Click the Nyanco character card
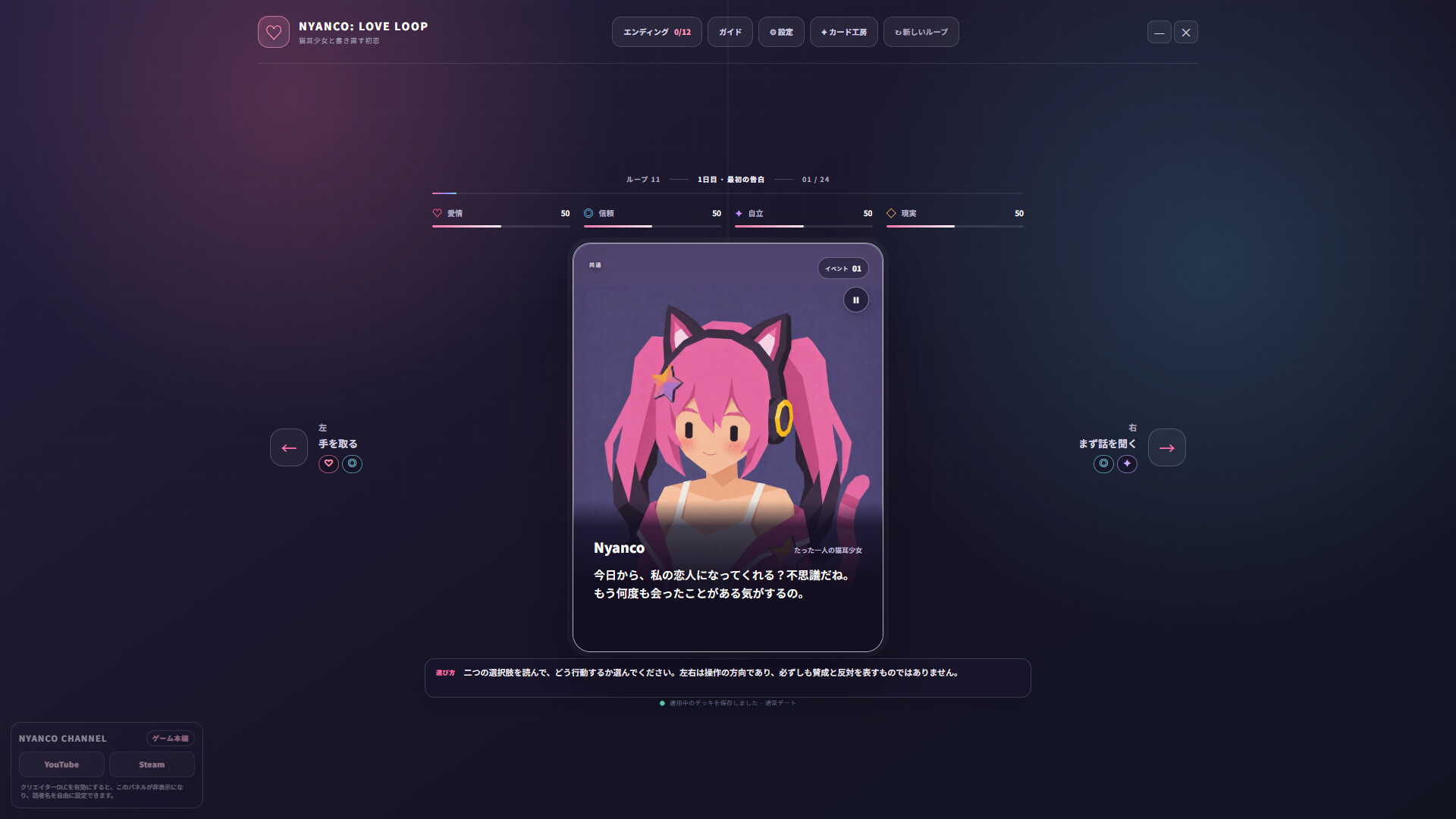 coord(728,447)
